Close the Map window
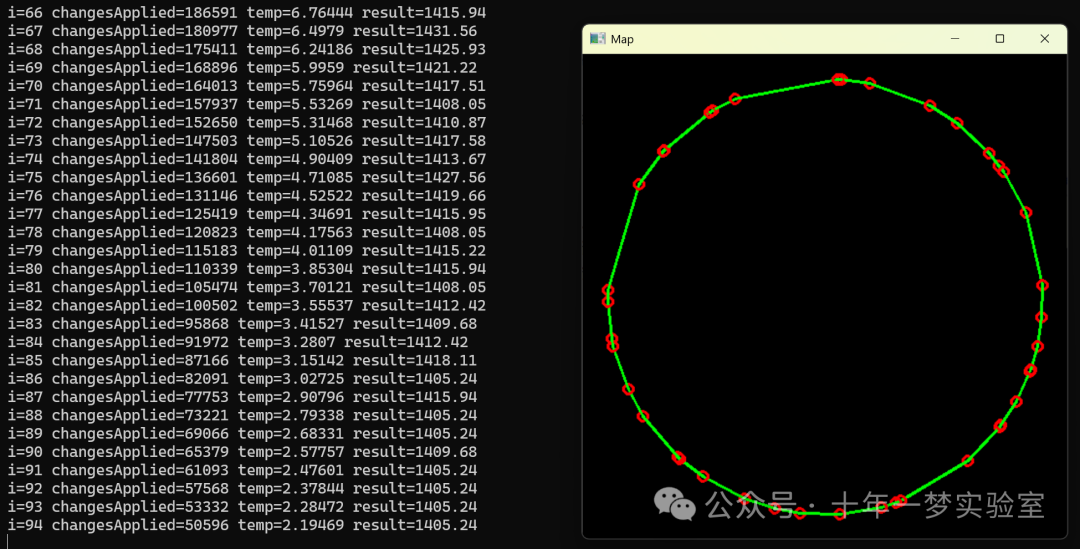The width and height of the screenshot is (1080, 549). pos(1044,39)
